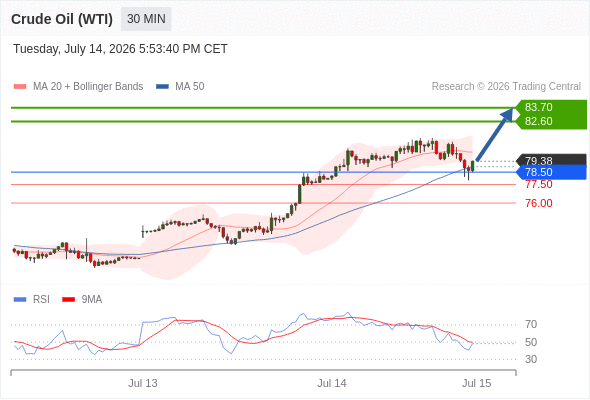Click the Crude Oil (WTI) title
This screenshot has width=590, height=400.
(x=62, y=19)
